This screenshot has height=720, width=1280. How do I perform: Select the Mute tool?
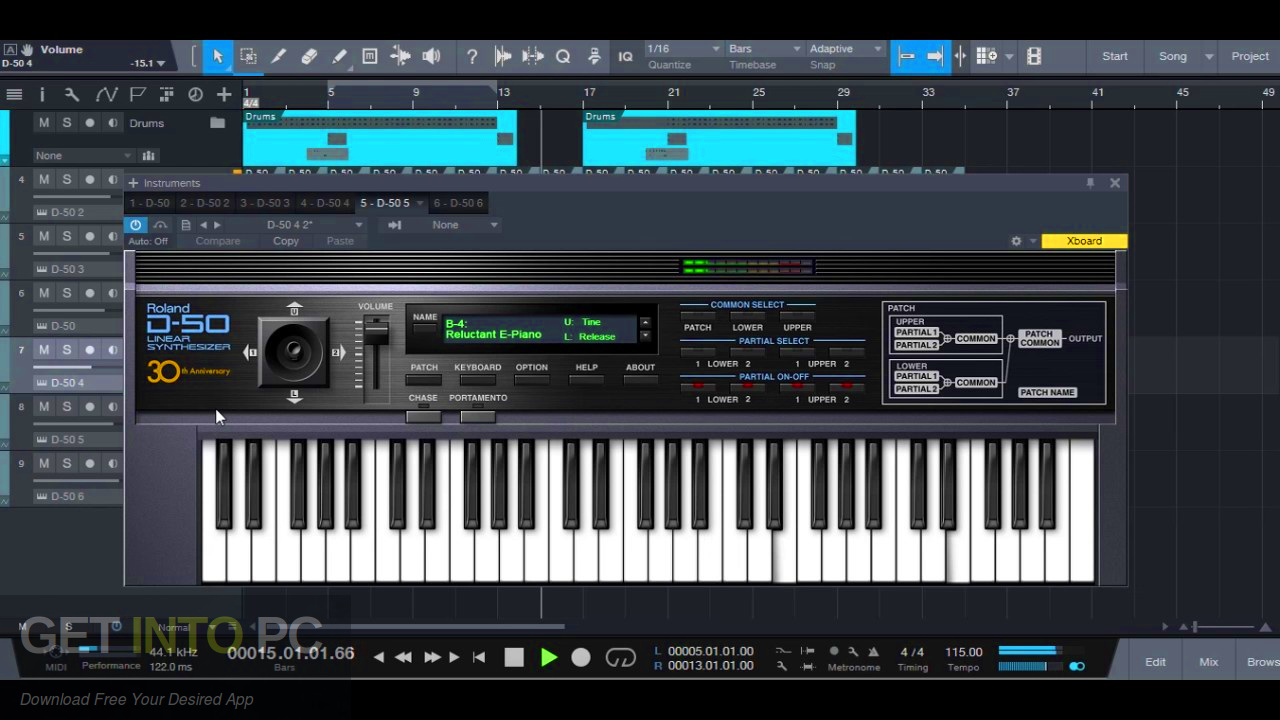pos(370,57)
